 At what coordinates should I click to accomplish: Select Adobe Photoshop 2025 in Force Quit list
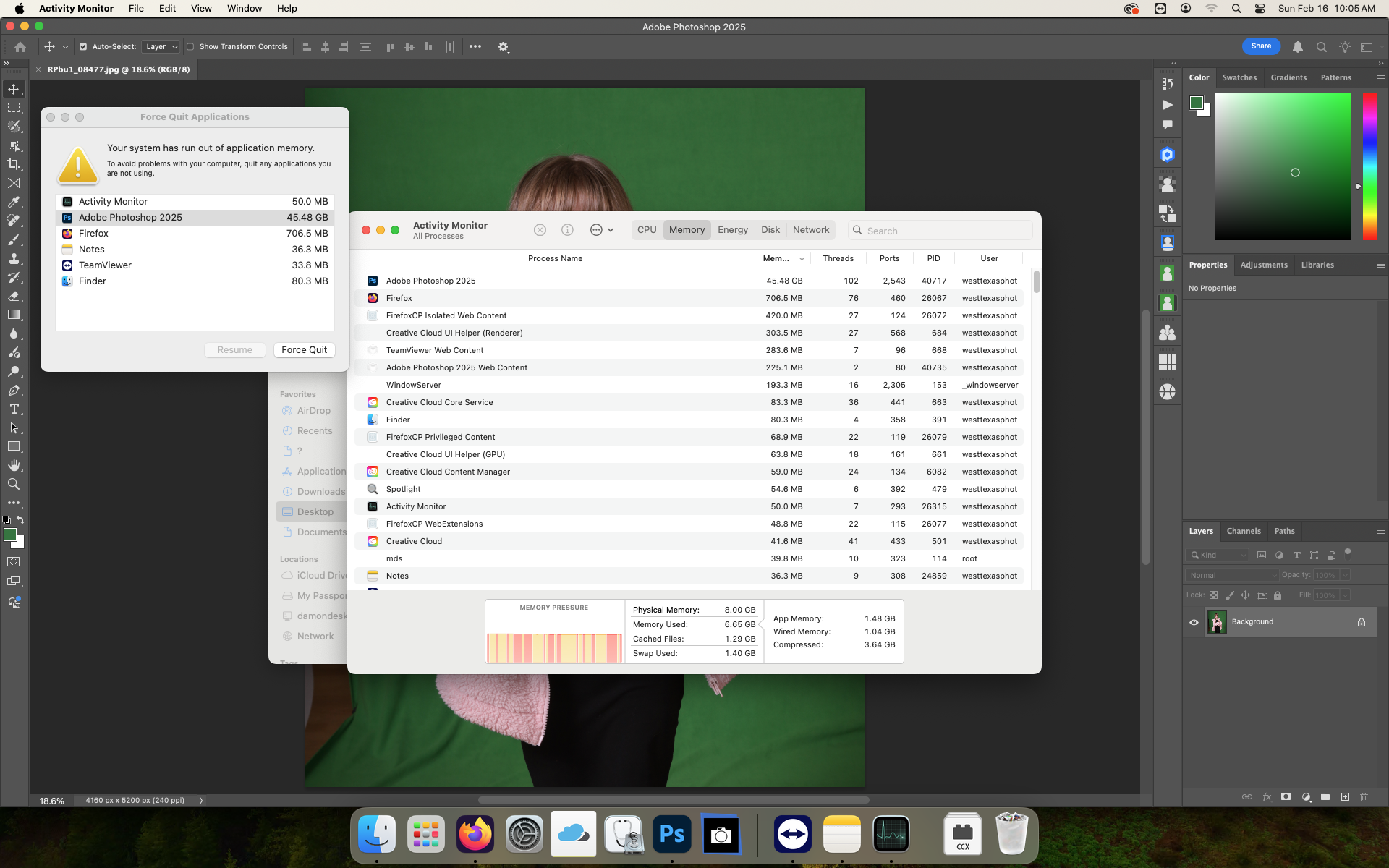coord(195,218)
